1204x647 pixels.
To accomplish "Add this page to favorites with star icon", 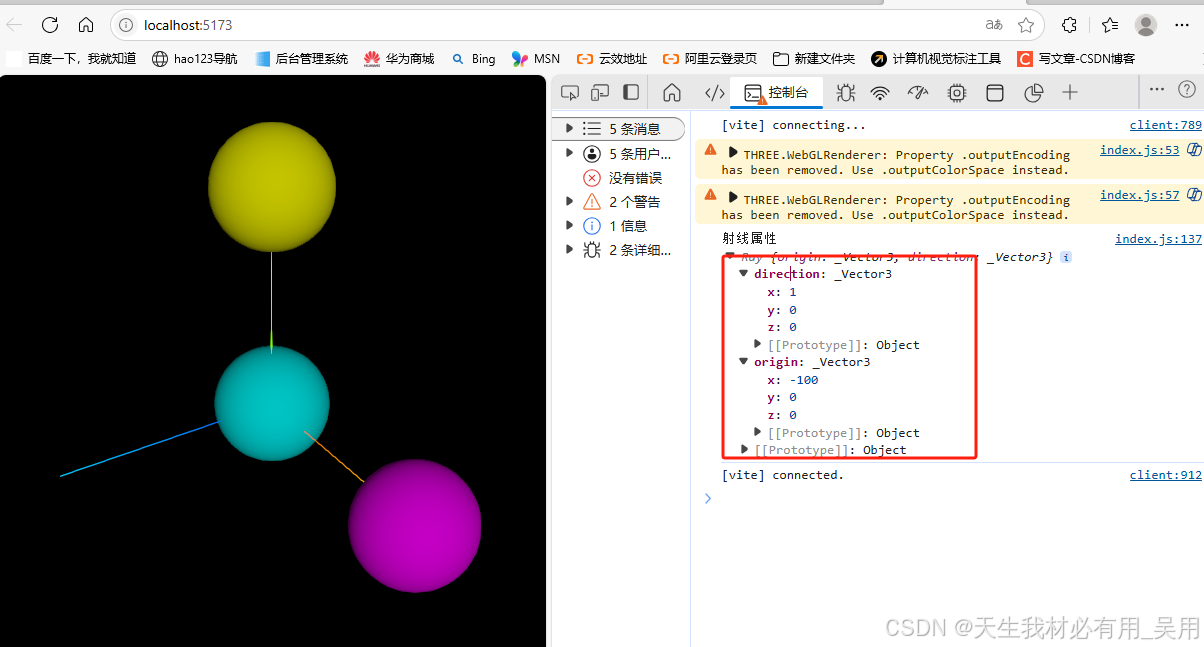I will 1026,25.
